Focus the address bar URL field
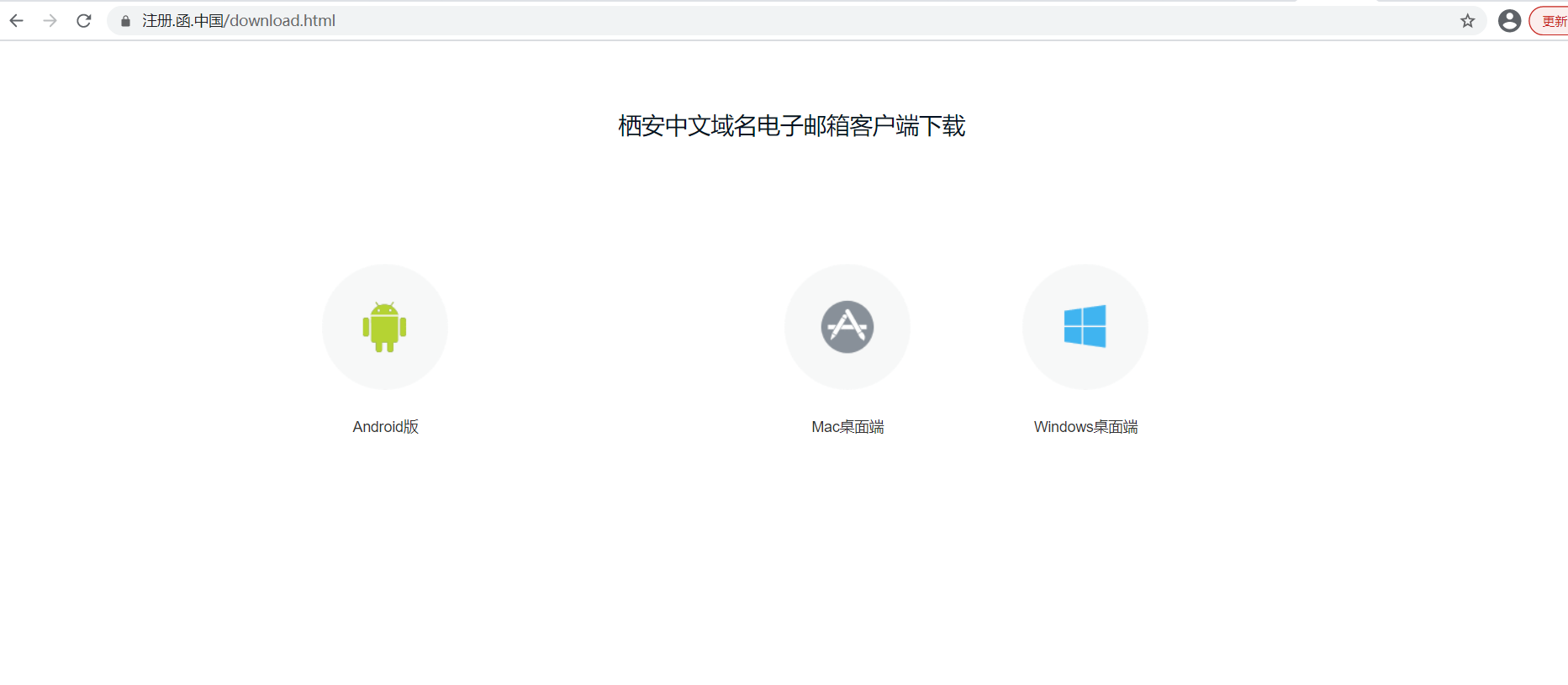This screenshot has height=685, width=1568. 797,21
